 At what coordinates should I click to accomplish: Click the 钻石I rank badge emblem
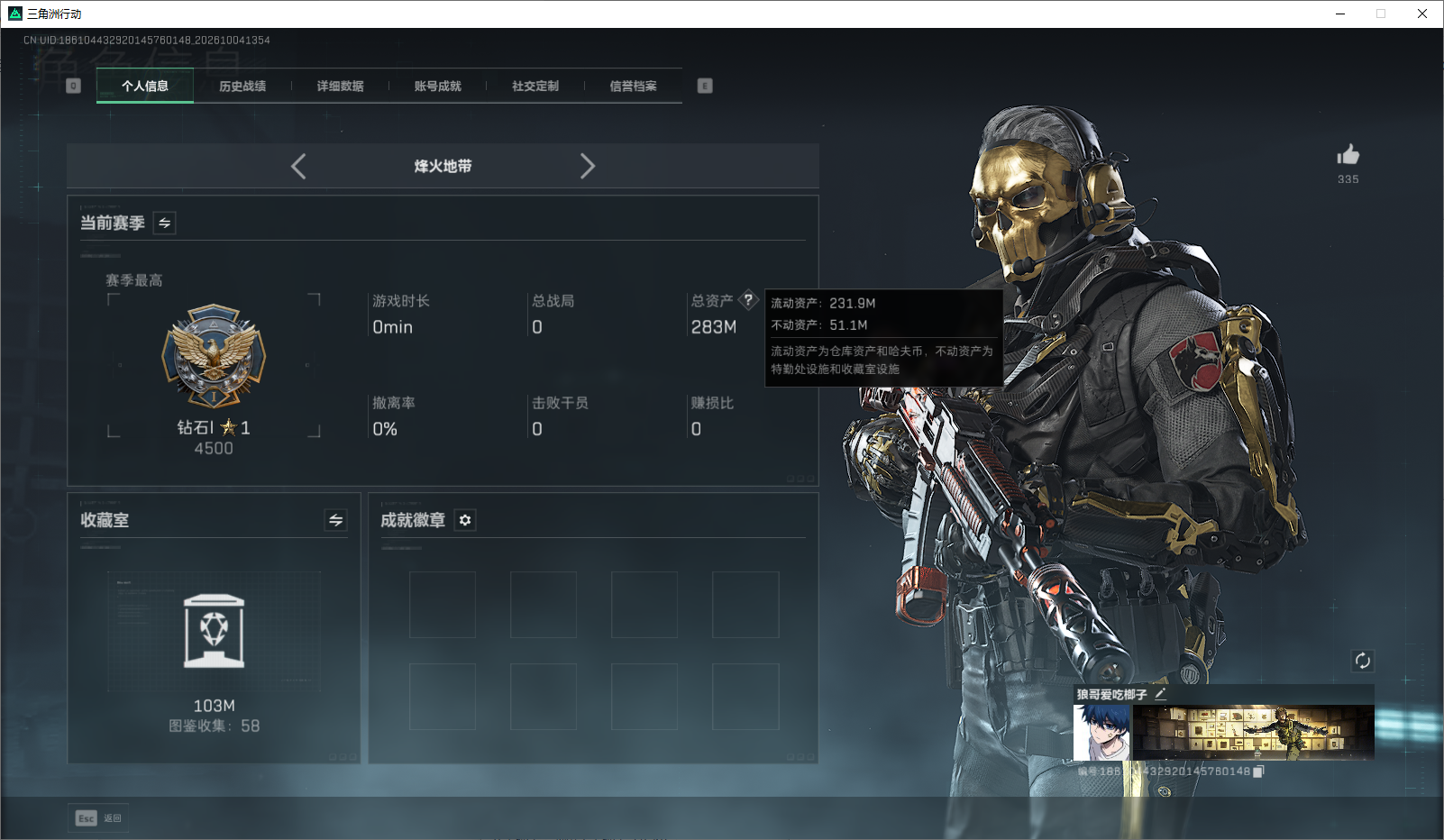[x=214, y=356]
